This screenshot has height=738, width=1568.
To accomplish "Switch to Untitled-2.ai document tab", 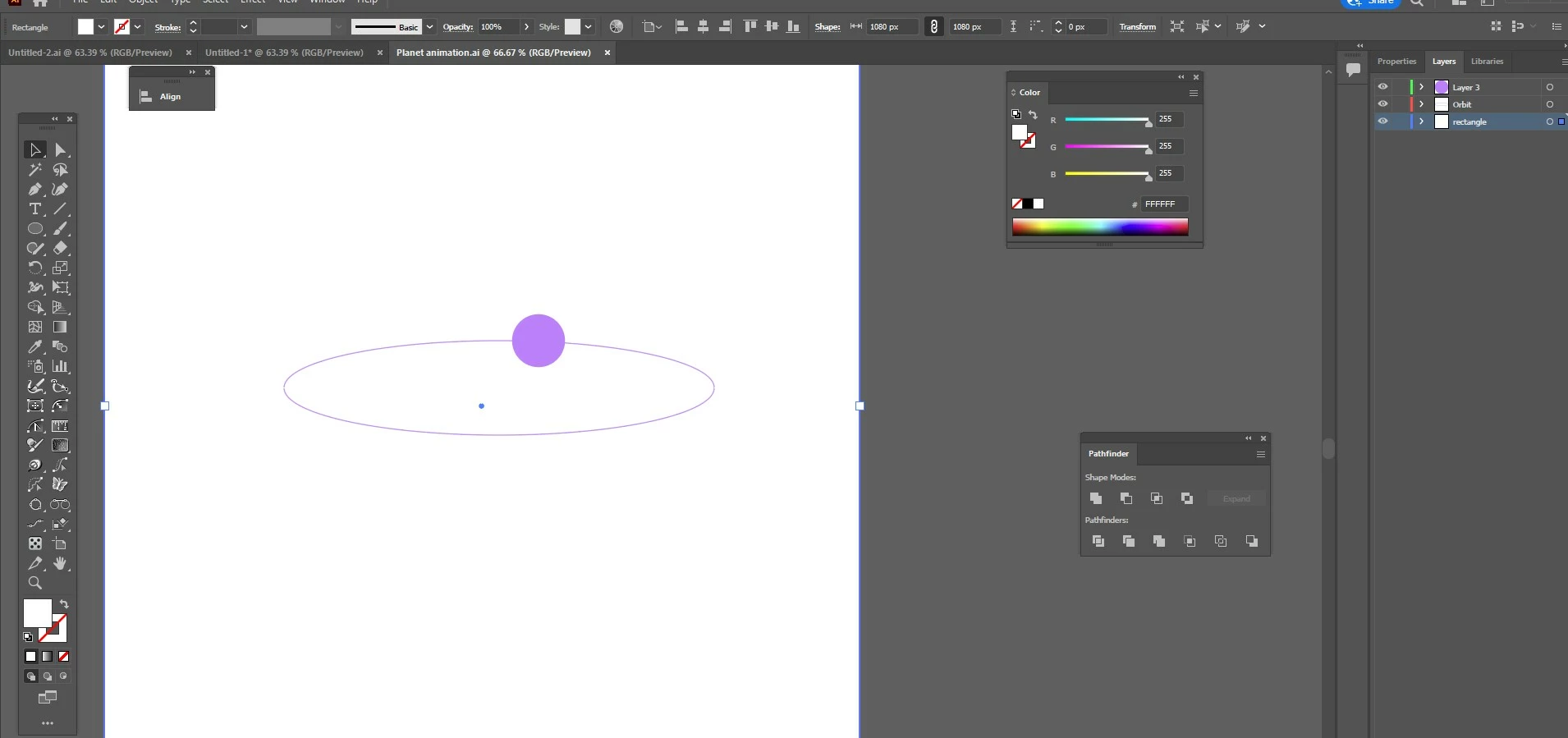I will (90, 53).
